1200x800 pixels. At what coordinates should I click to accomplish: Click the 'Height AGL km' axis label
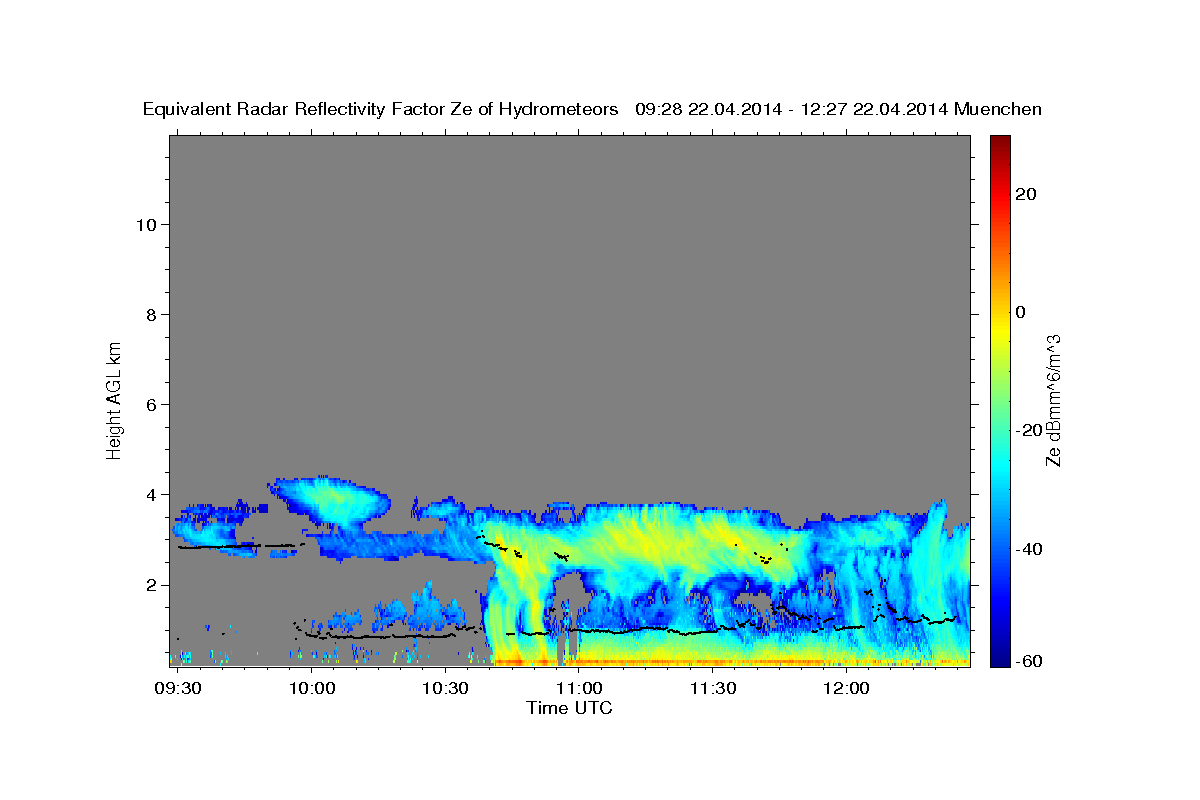click(x=114, y=401)
